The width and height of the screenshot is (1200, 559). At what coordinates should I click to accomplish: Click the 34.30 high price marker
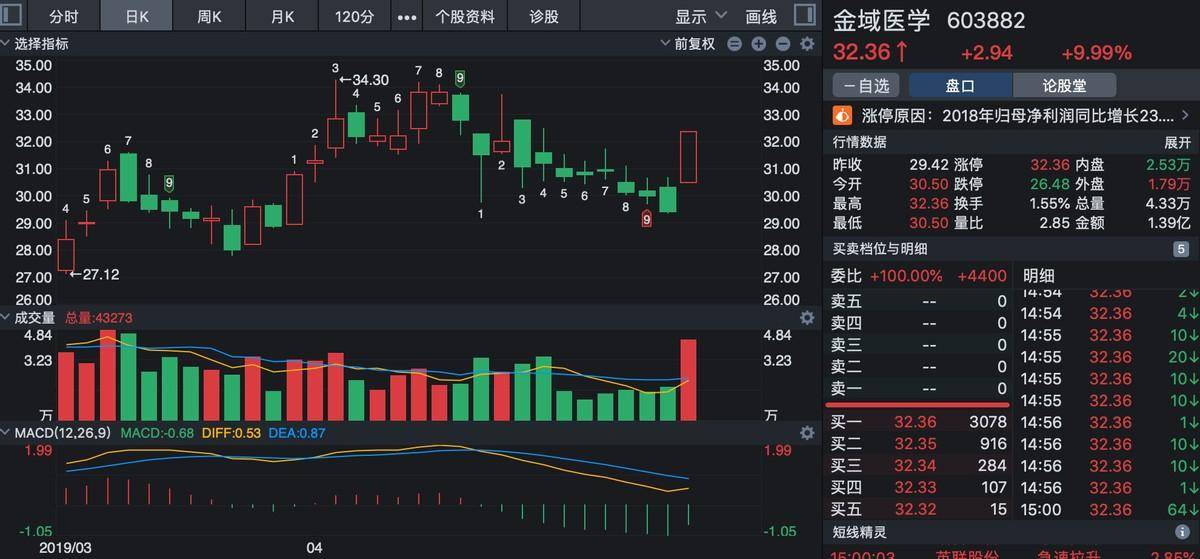tap(364, 80)
